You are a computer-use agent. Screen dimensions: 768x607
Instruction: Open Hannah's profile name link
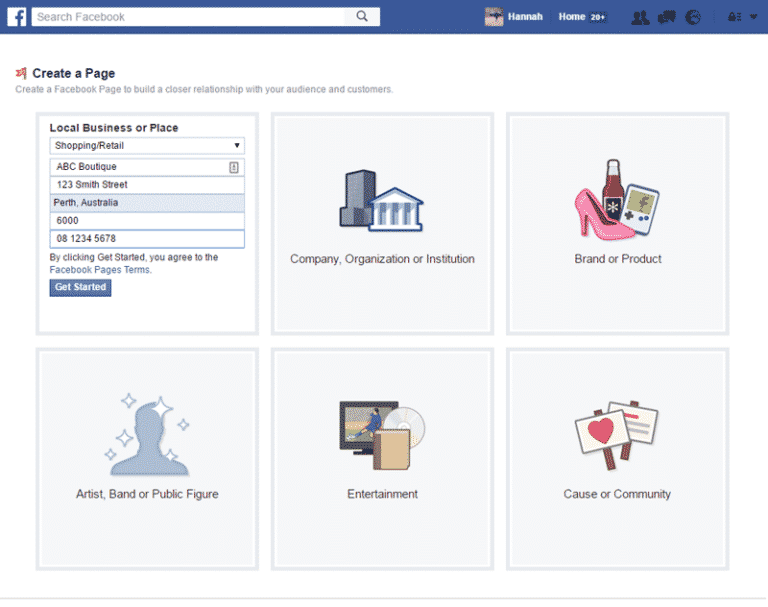tap(525, 17)
